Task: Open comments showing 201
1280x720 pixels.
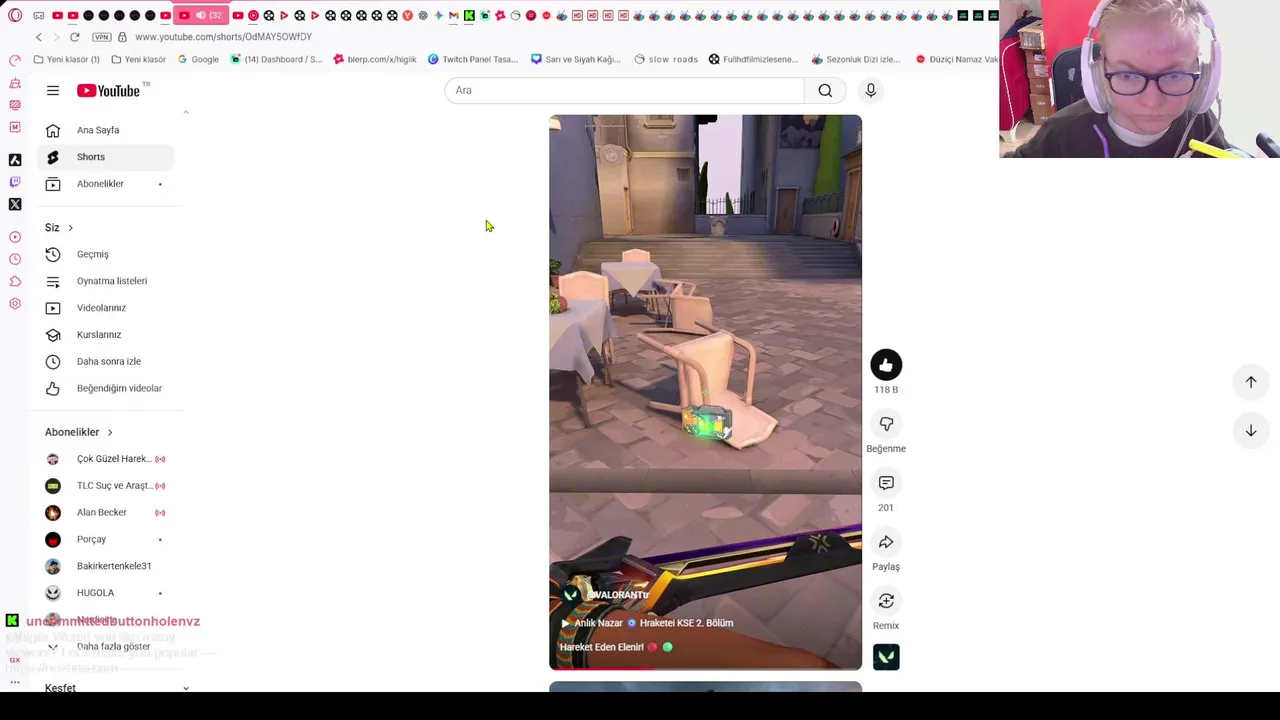Action: pyautogui.click(x=886, y=483)
